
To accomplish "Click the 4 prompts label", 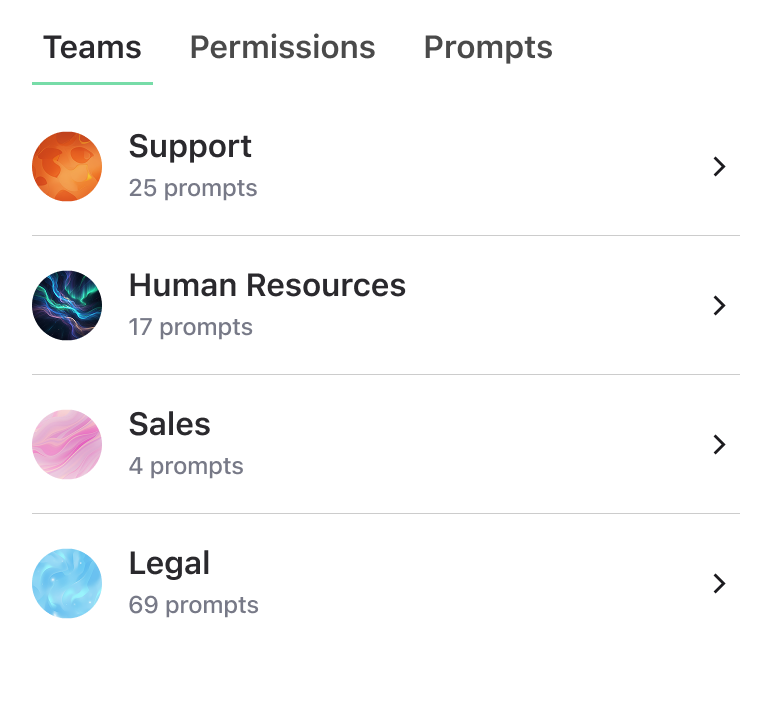I will point(186,466).
